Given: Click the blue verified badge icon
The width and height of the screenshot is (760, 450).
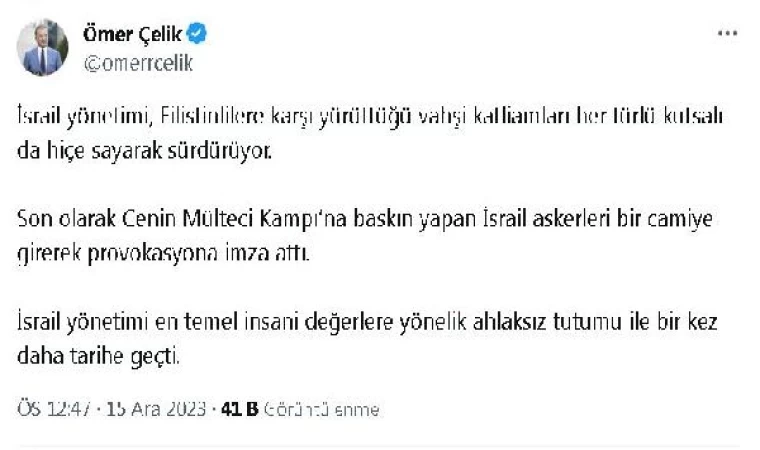Looking at the screenshot, I should (x=199, y=35).
